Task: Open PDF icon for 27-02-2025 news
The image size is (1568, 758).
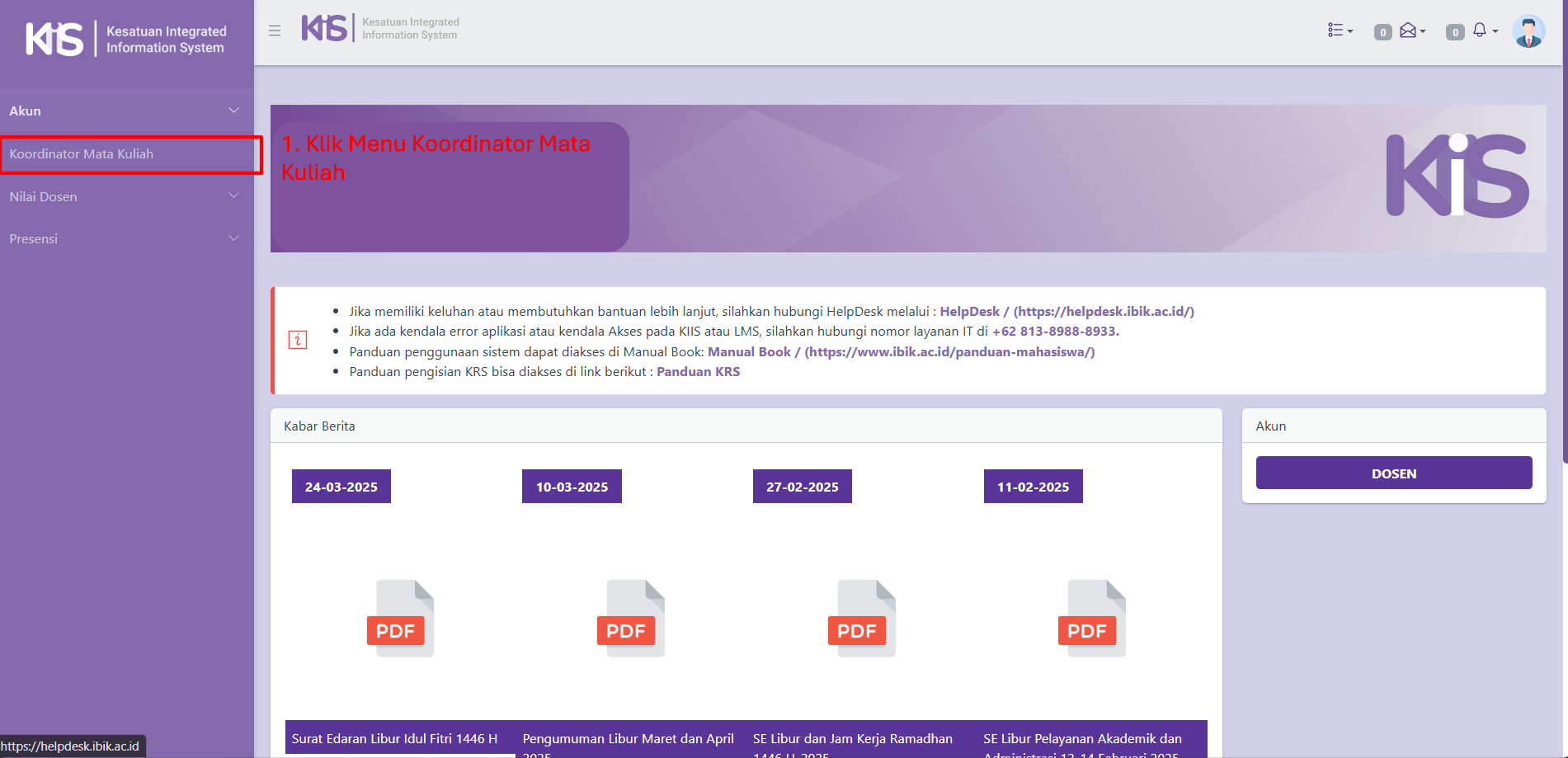Action: click(x=861, y=619)
